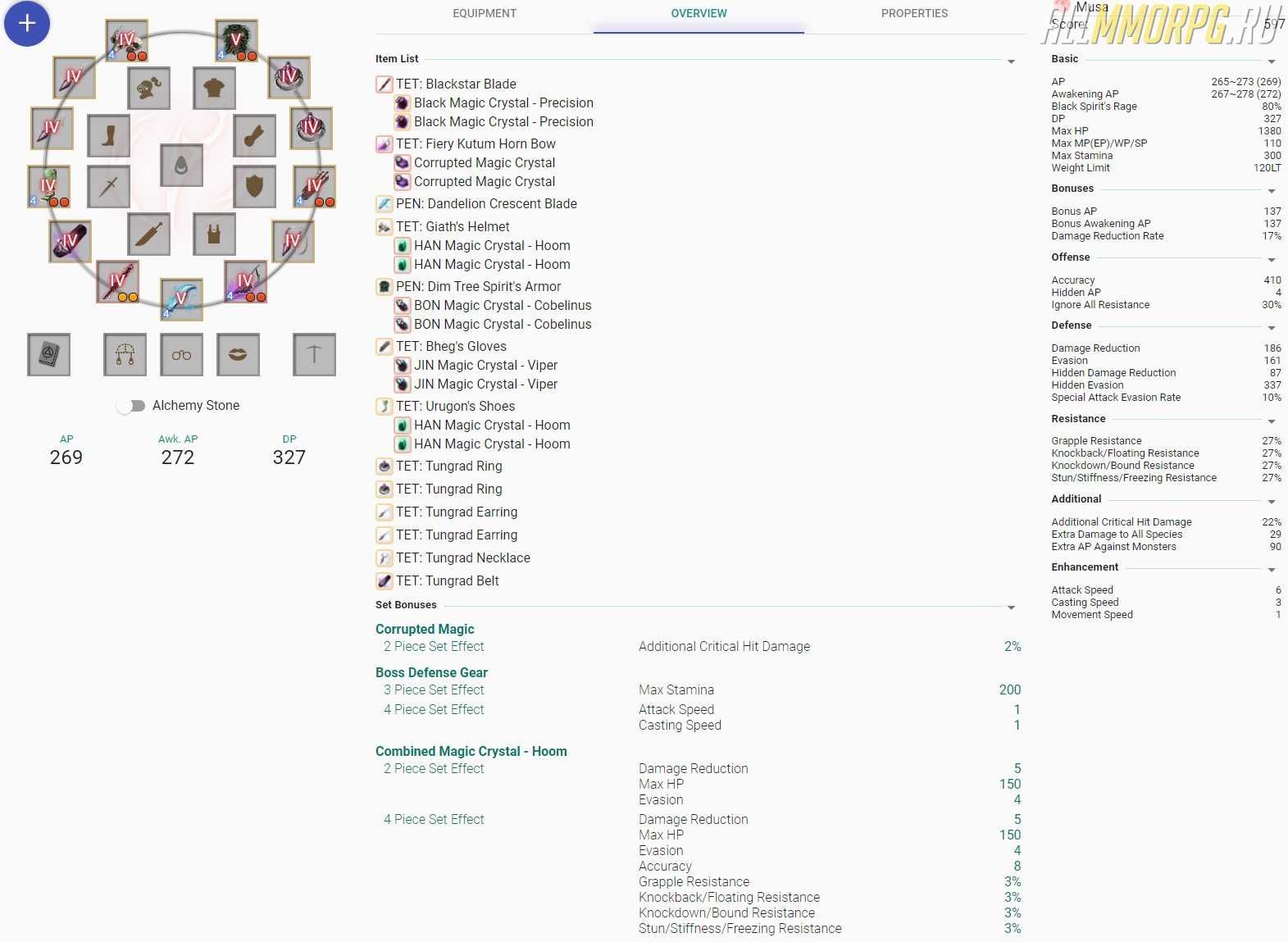Switch to the Equipment tab
The height and width of the screenshot is (942, 1288).
tap(485, 14)
